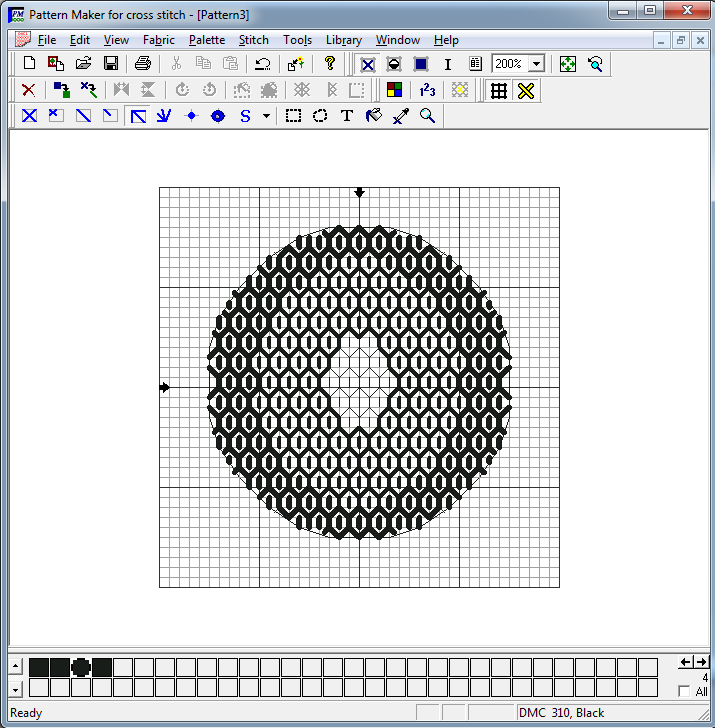Select the zoom magnifier tool
Image resolution: width=715 pixels, height=728 pixels.
coord(428,116)
